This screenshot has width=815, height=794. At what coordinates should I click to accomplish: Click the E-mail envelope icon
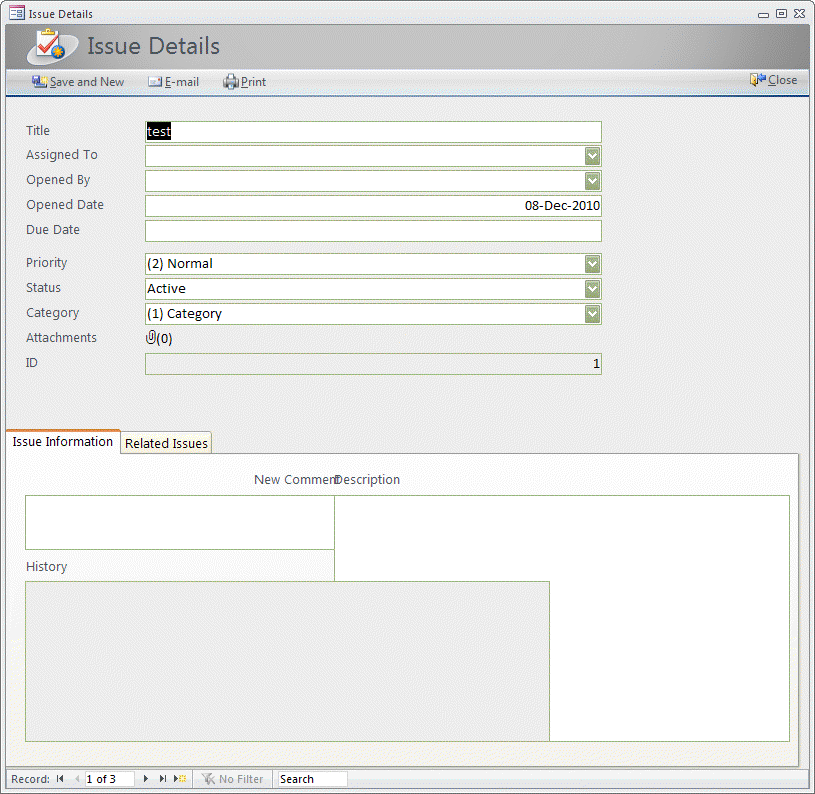(155, 82)
